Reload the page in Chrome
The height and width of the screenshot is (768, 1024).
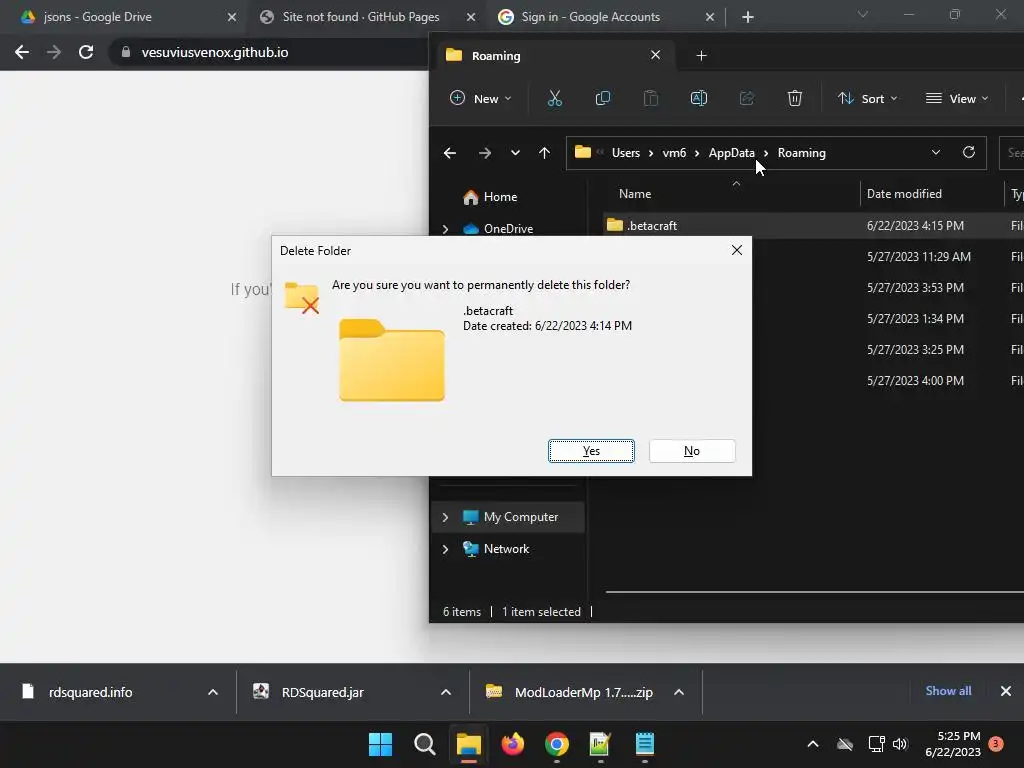(x=86, y=52)
